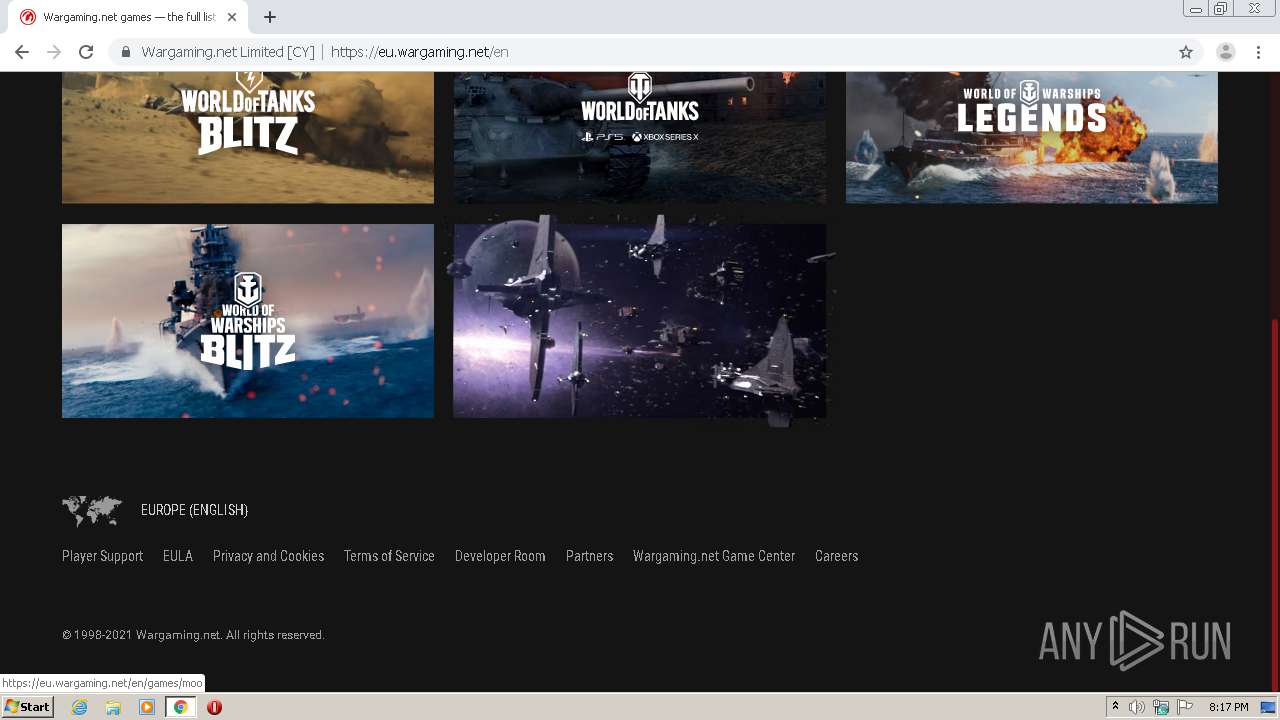Image resolution: width=1280 pixels, height=720 pixels.
Task: Click the 8:17 PM taskbar clock
Action: pos(1228,707)
